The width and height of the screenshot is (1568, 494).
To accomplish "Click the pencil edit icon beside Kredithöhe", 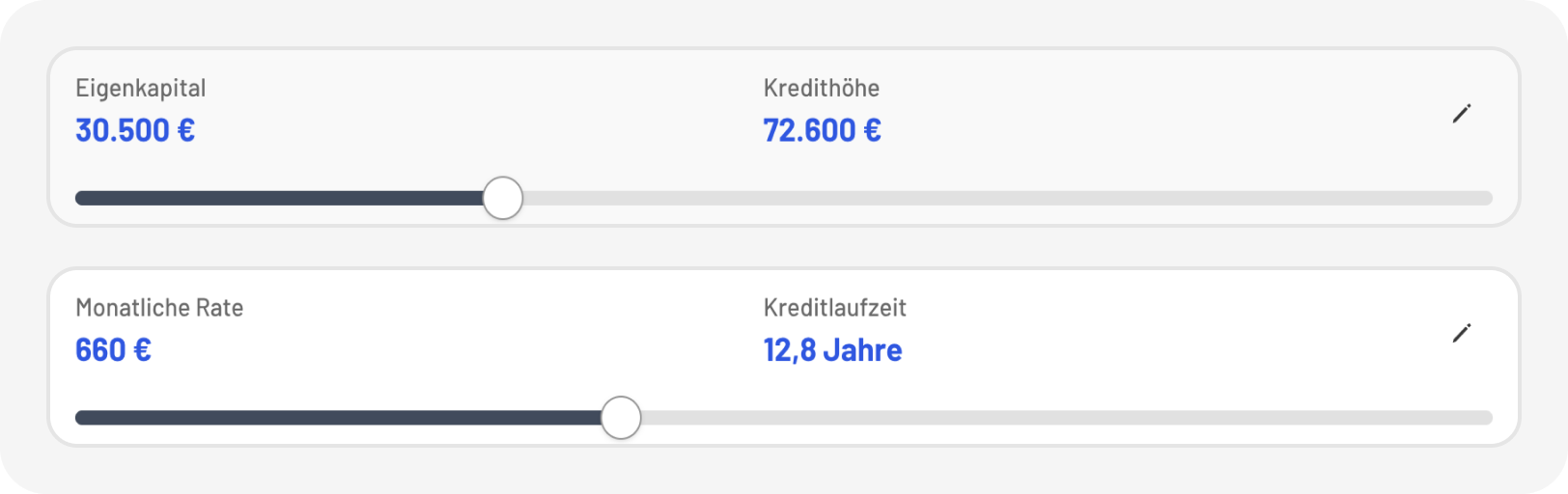I will tap(1462, 114).
